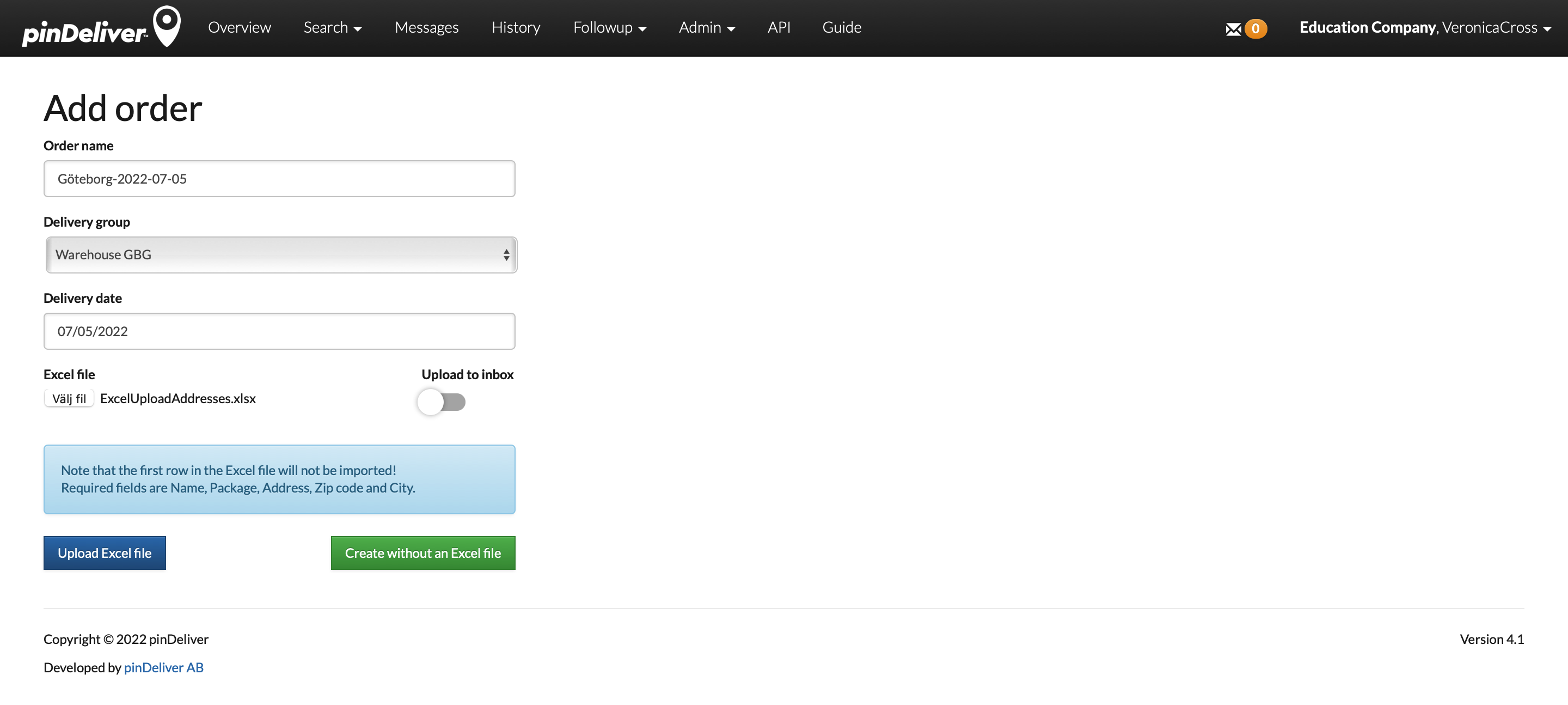This screenshot has width=1568, height=705.
Task: Click the Välj fil file chooser button
Action: pos(69,398)
